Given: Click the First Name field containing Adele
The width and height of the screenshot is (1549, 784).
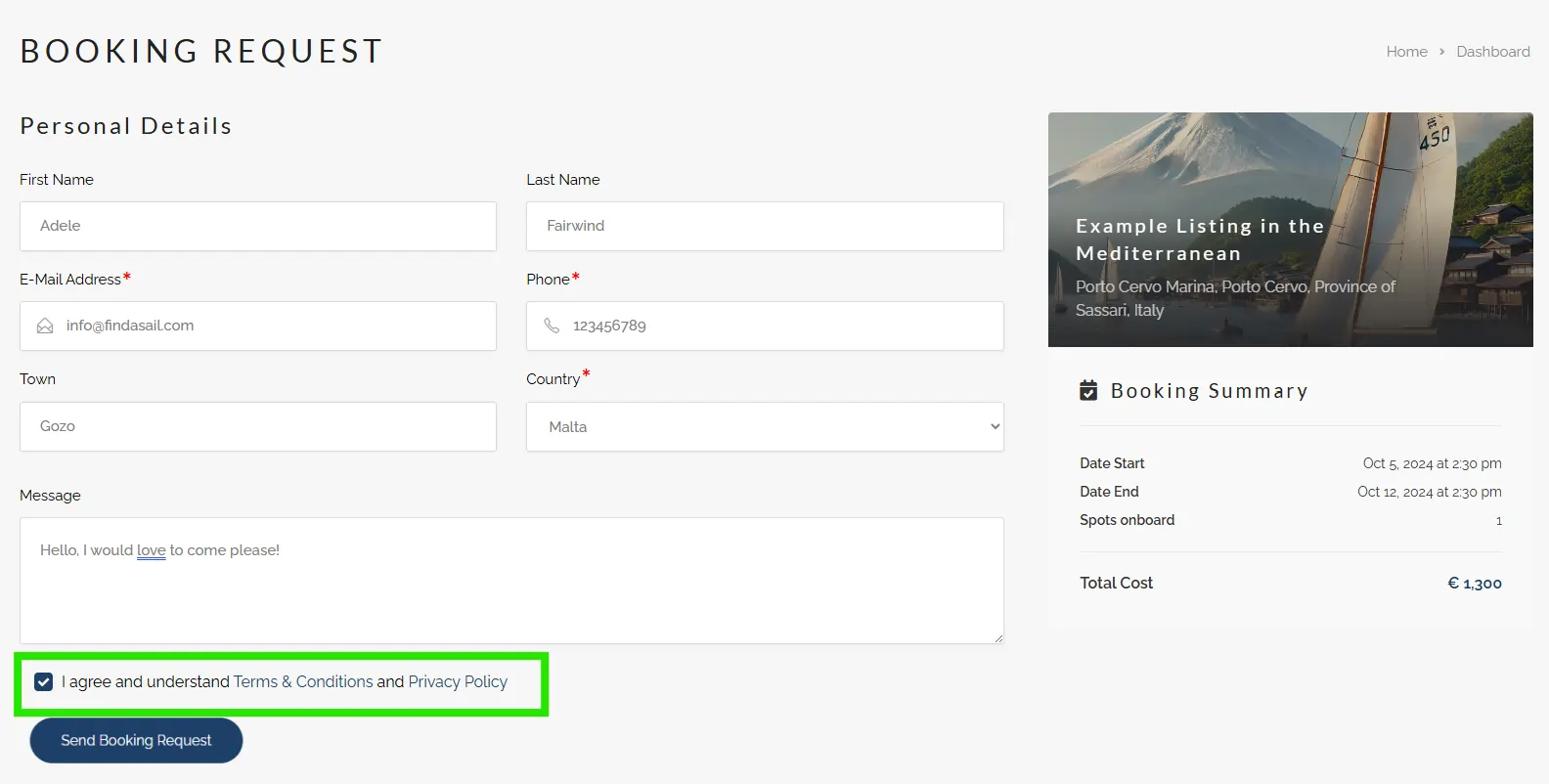Looking at the screenshot, I should tap(258, 227).
